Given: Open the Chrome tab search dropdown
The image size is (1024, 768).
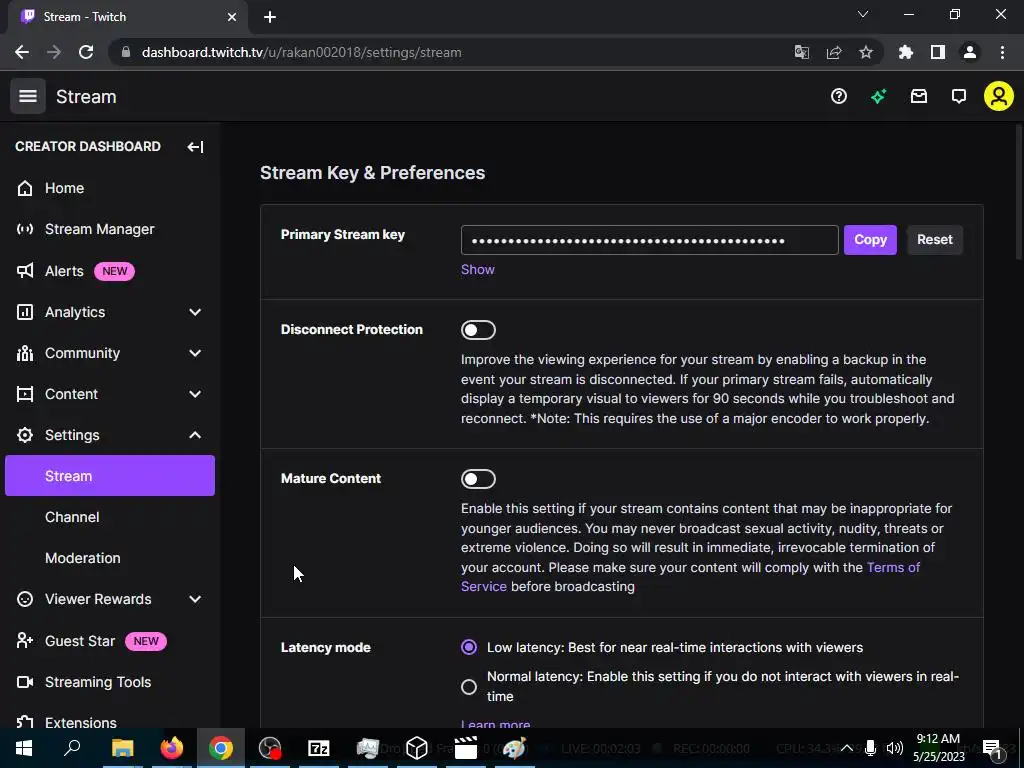Looking at the screenshot, I should tap(863, 14).
